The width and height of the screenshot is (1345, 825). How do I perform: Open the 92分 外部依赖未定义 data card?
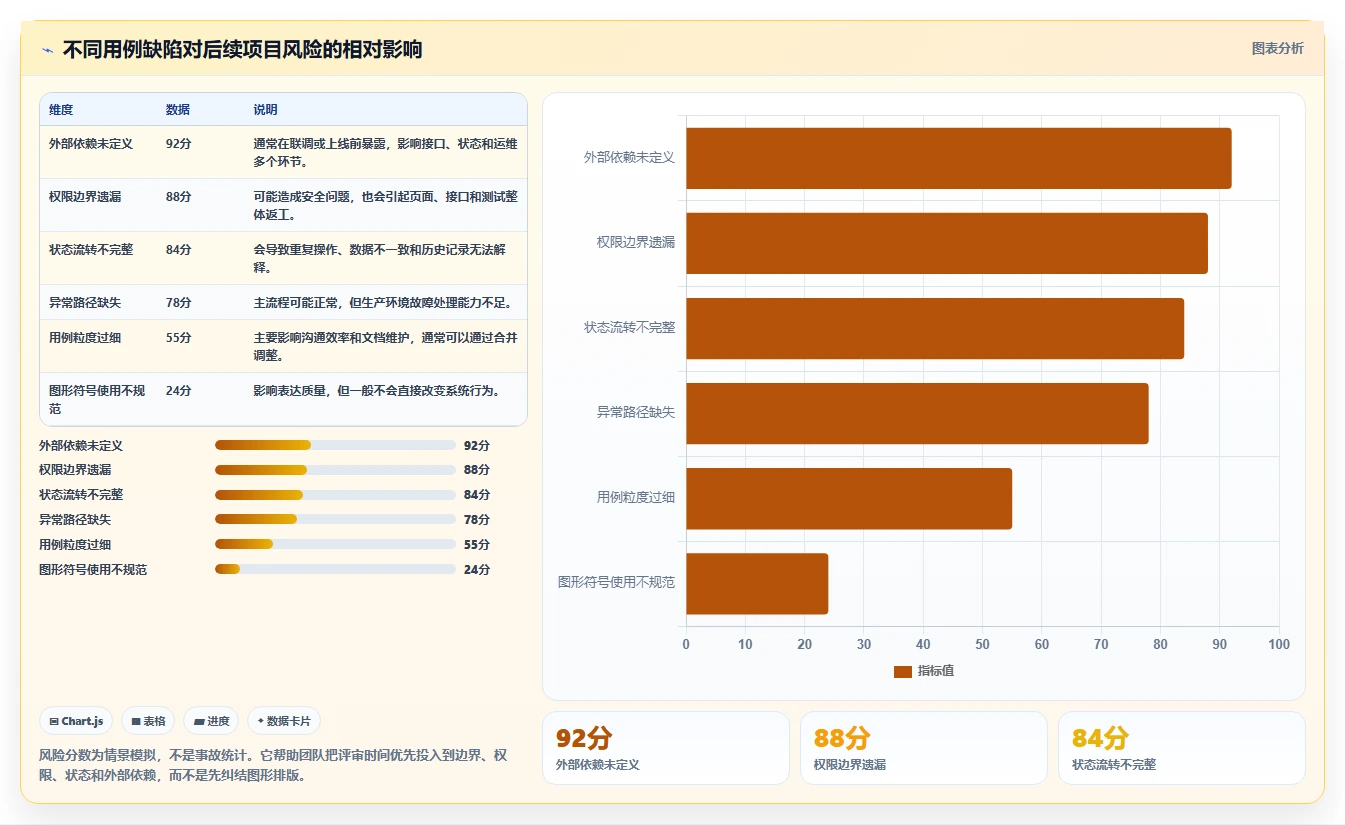(667, 748)
